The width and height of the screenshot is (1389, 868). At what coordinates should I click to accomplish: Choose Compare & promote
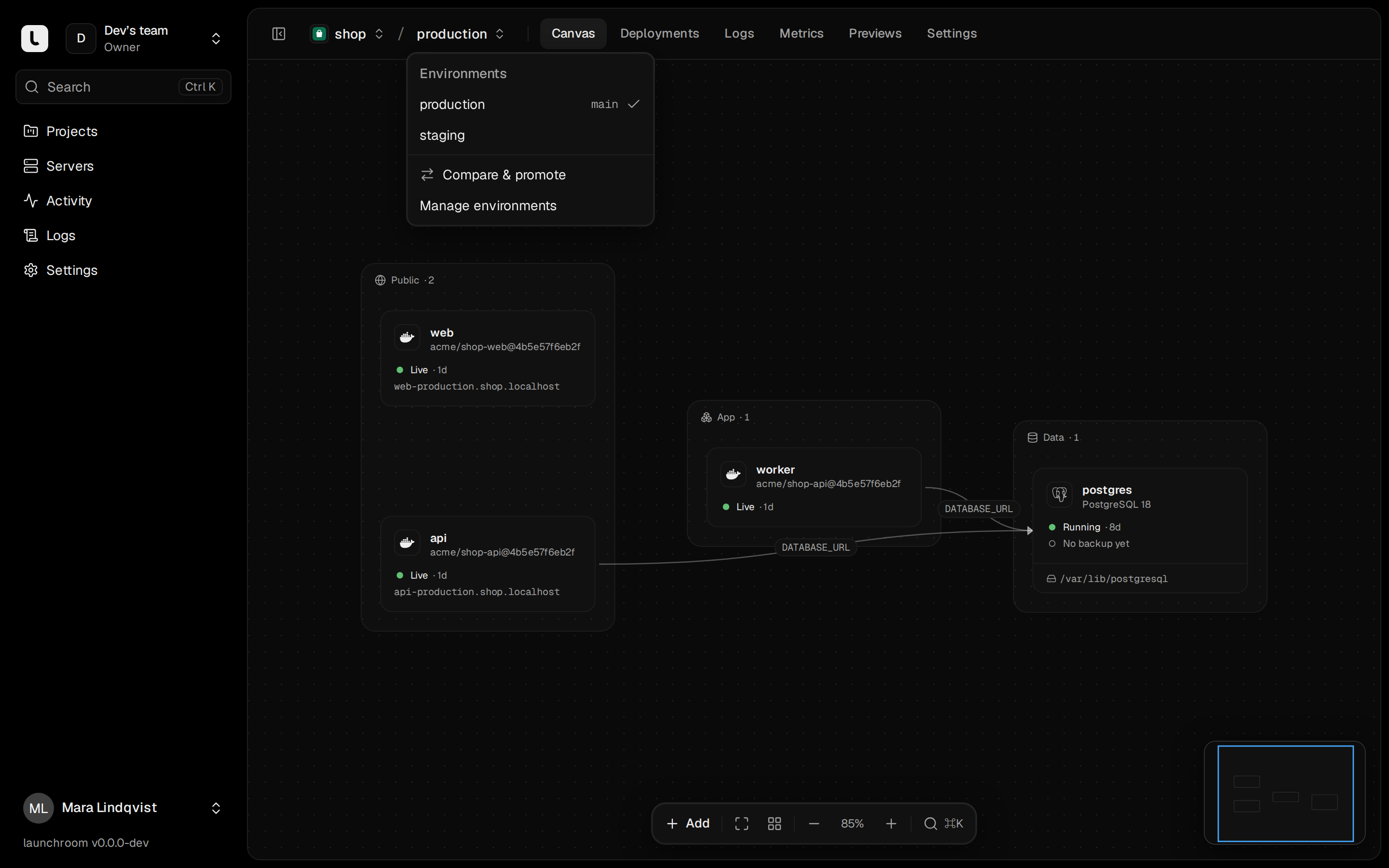coord(530,175)
